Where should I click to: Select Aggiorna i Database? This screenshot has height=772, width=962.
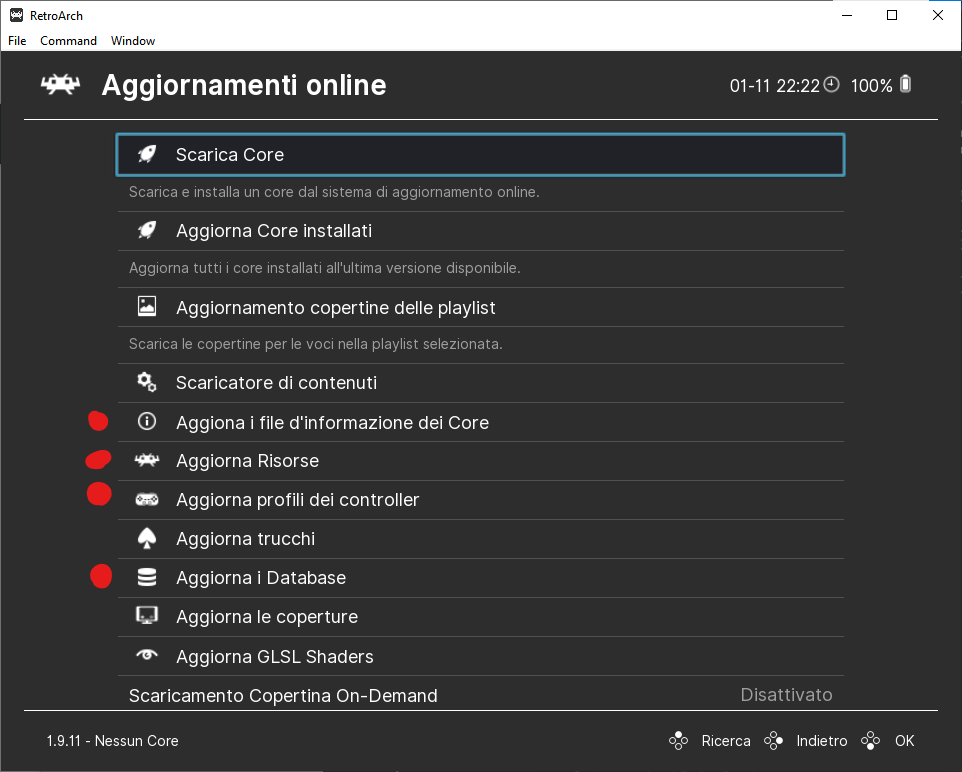click(480, 578)
